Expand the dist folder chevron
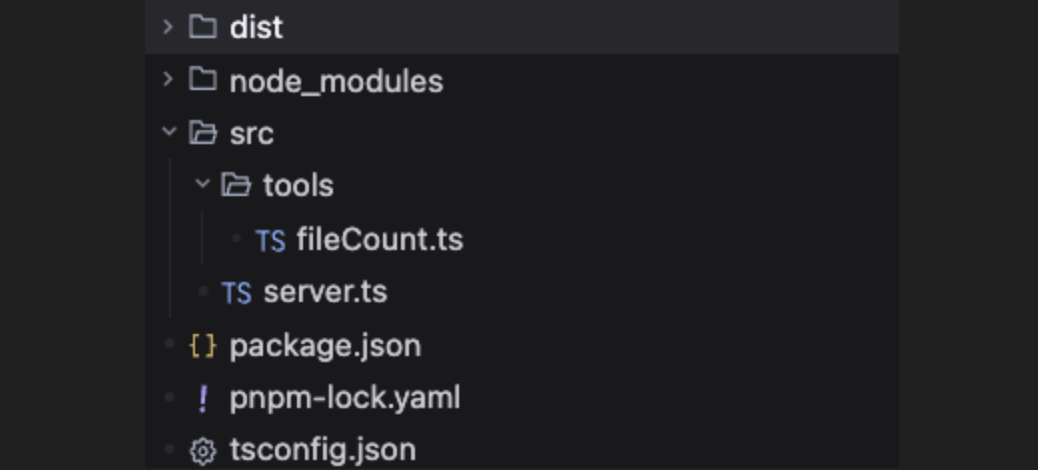 point(168,27)
